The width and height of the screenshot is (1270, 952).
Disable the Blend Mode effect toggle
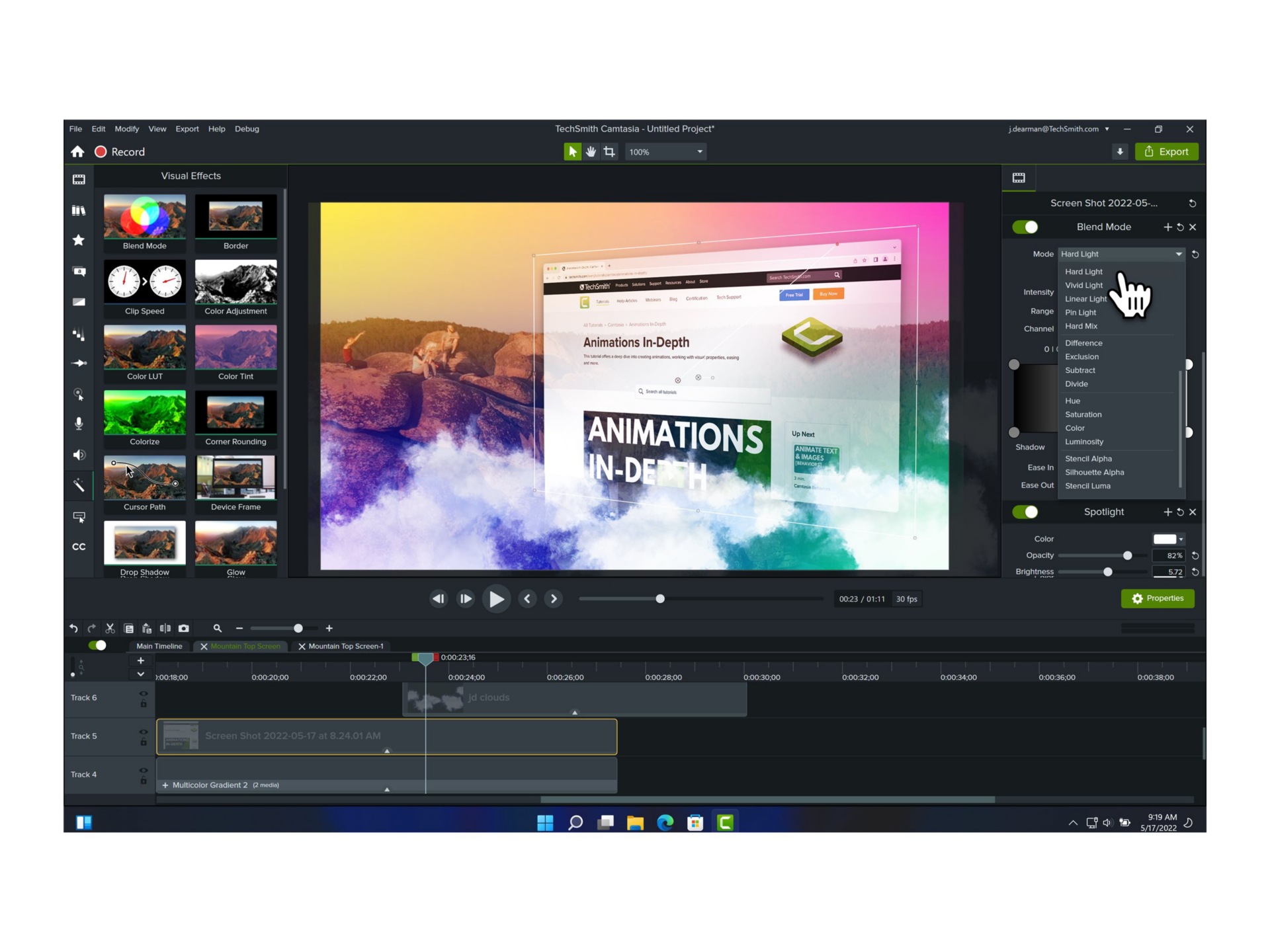point(1025,227)
